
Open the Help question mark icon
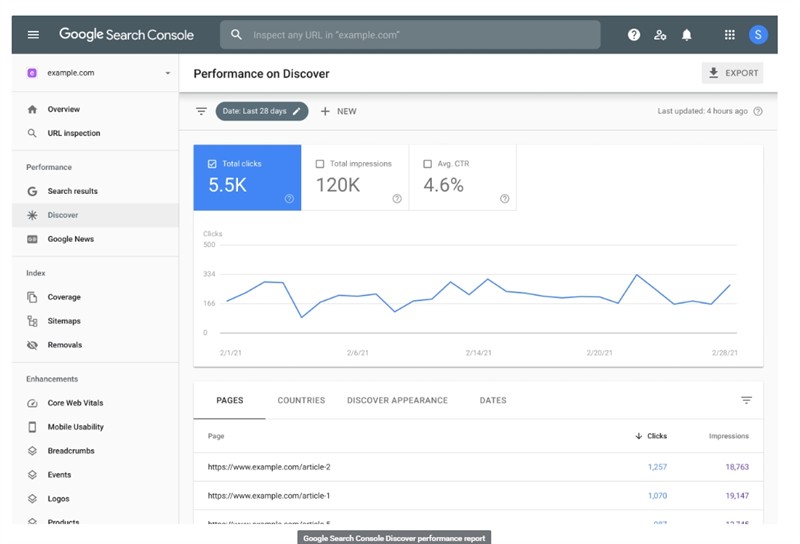pos(634,35)
